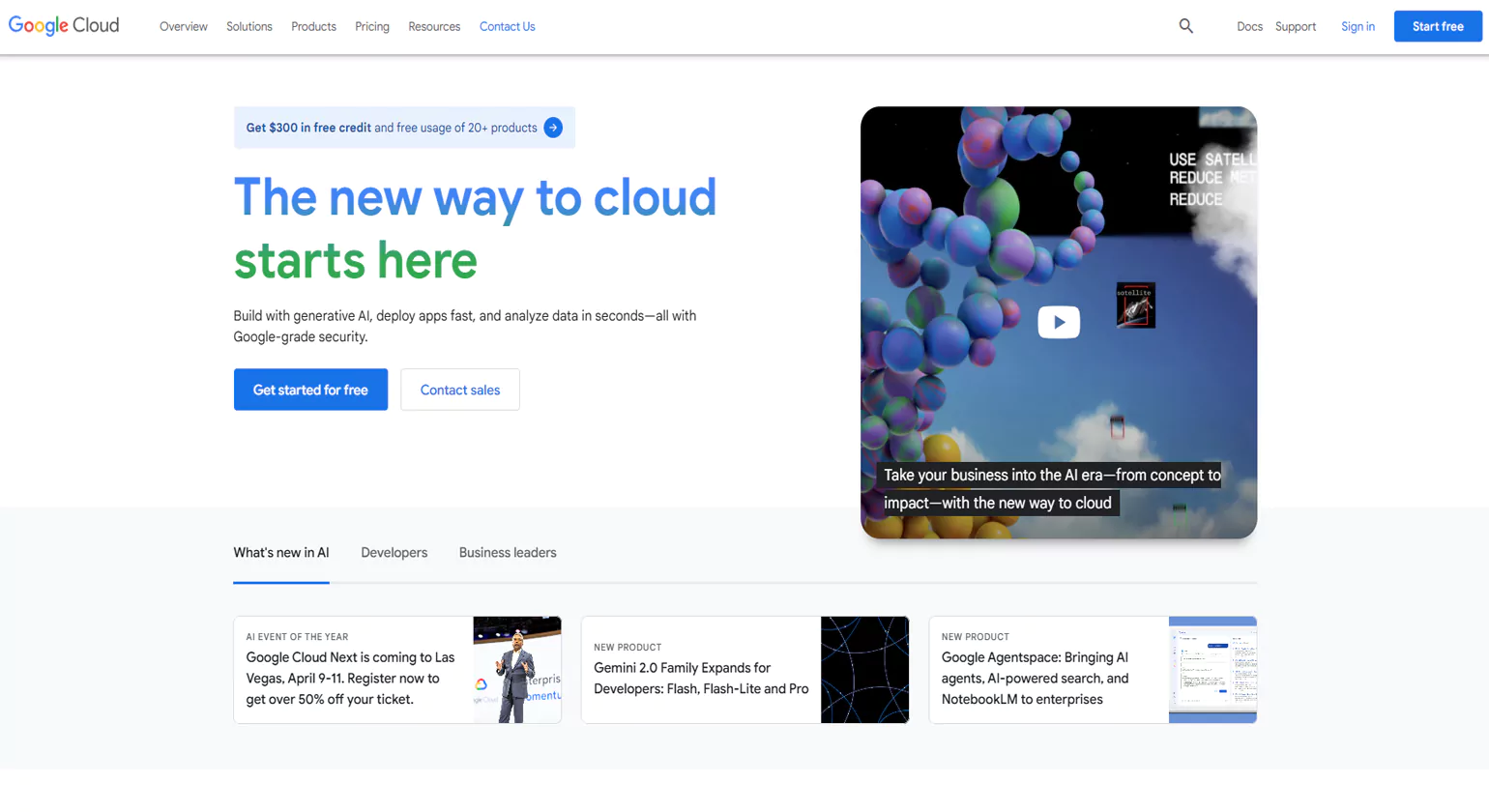Expand the Pricing navigation item
1489x812 pixels.
tap(371, 26)
